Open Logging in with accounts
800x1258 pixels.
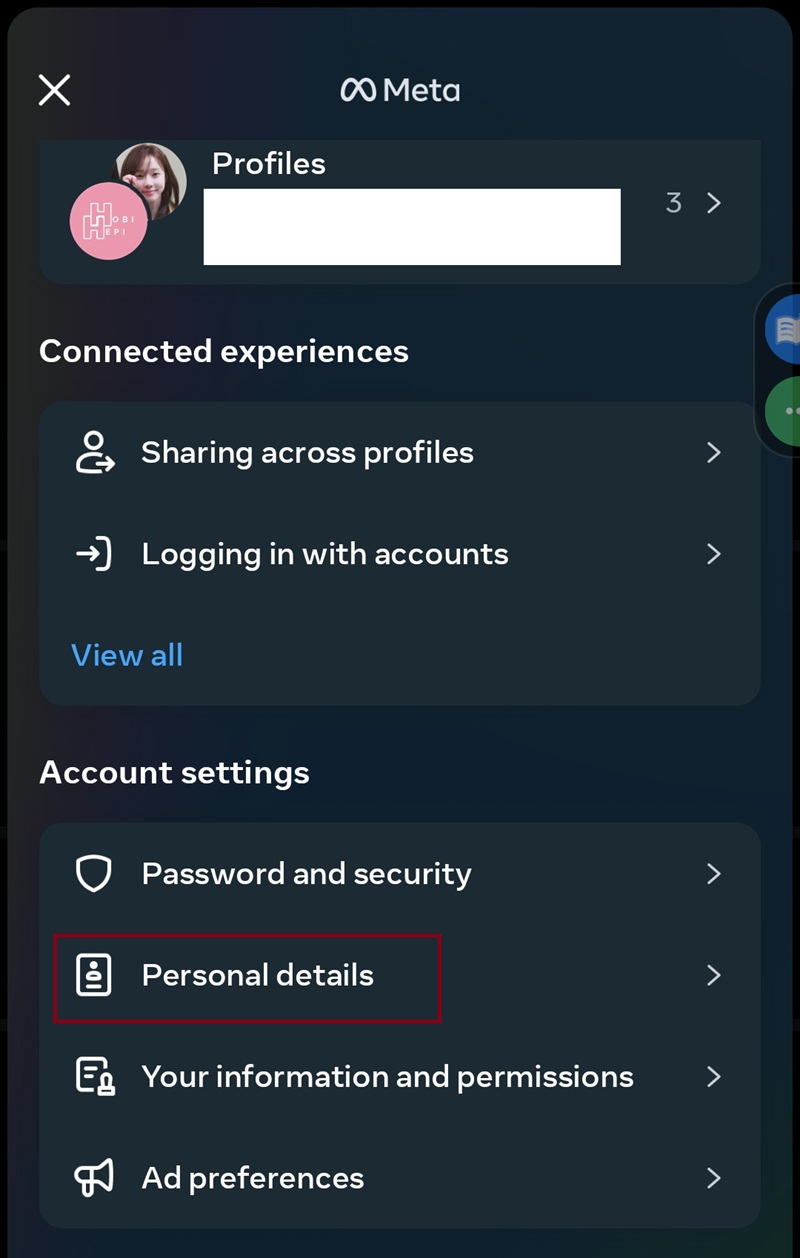pos(325,554)
